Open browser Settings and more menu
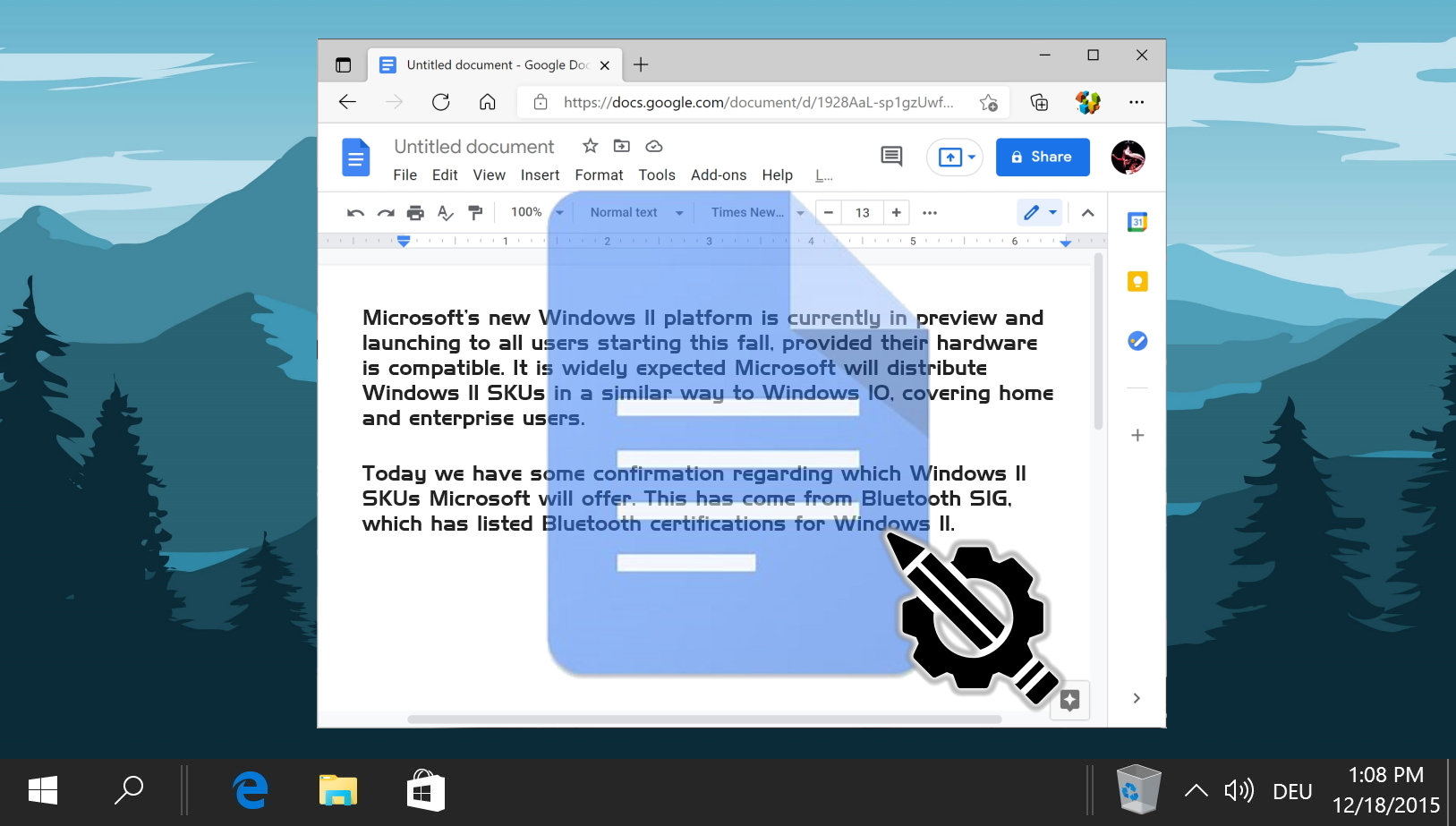 pos(1137,102)
